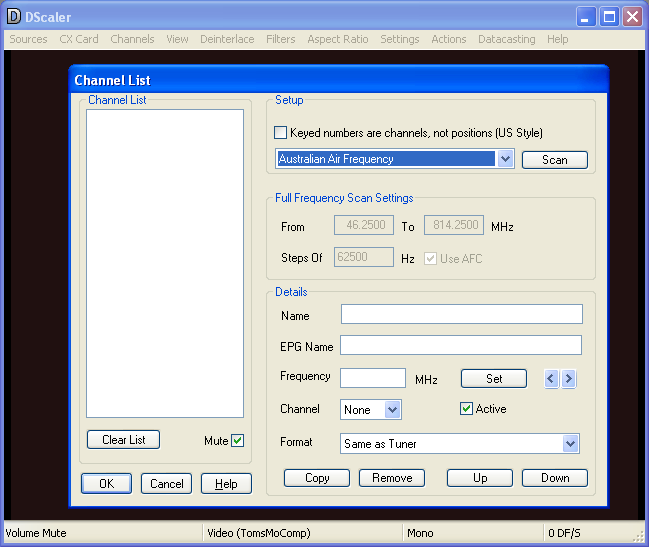Maximize the DScaler window

click(609, 17)
